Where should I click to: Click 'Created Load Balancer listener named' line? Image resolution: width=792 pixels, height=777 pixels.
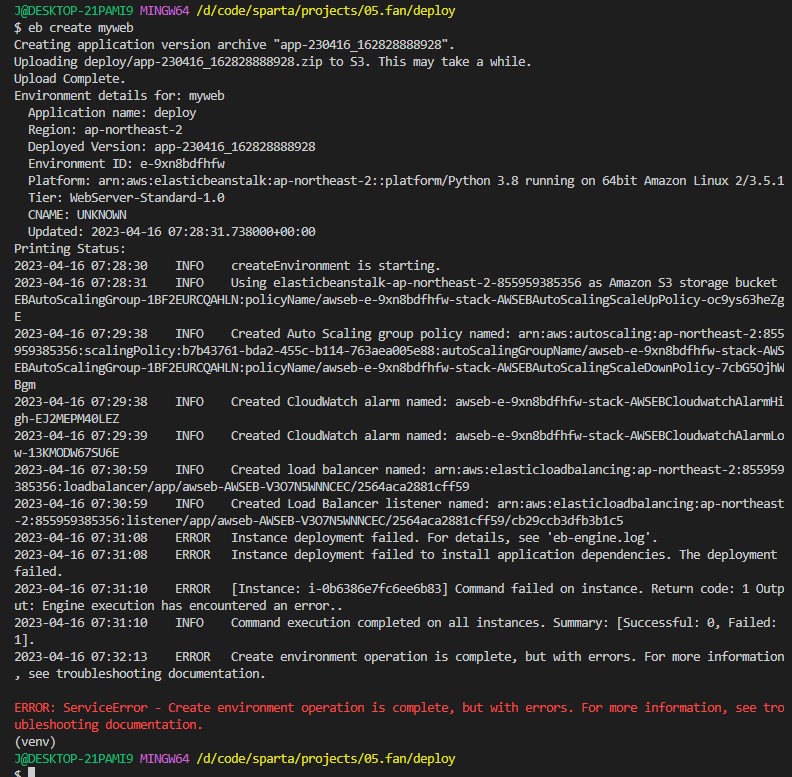(399, 512)
